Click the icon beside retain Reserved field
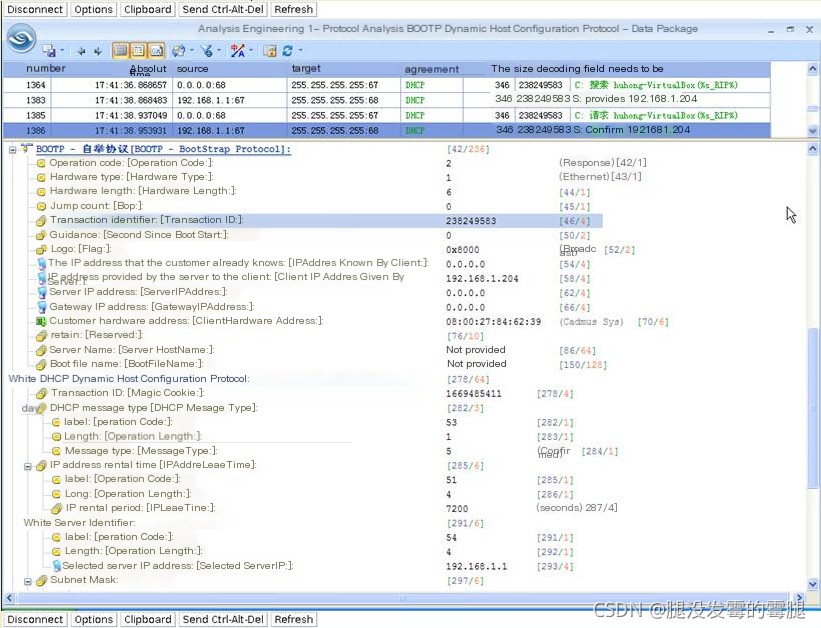 click(x=41, y=336)
